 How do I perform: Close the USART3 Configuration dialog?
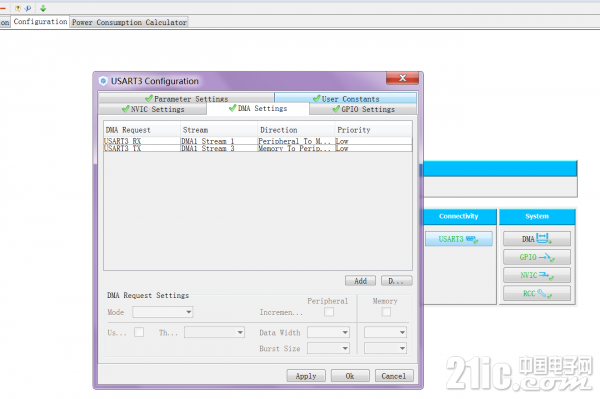403,78
